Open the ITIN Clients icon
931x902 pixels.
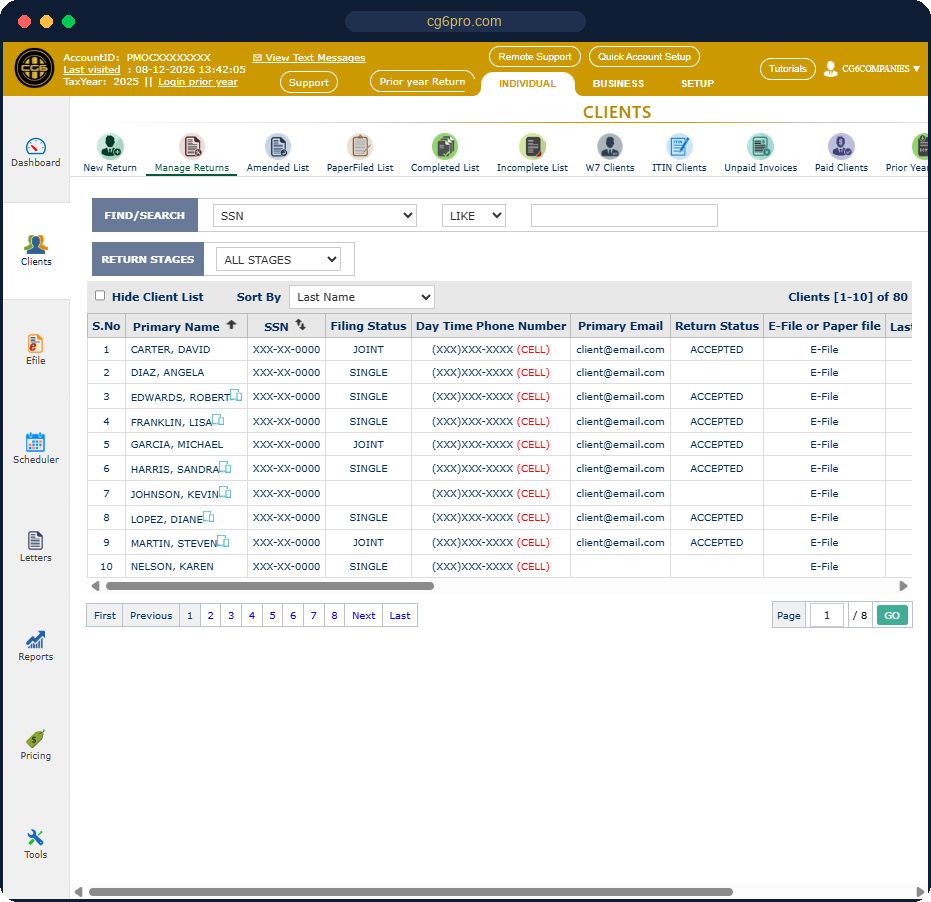point(679,146)
